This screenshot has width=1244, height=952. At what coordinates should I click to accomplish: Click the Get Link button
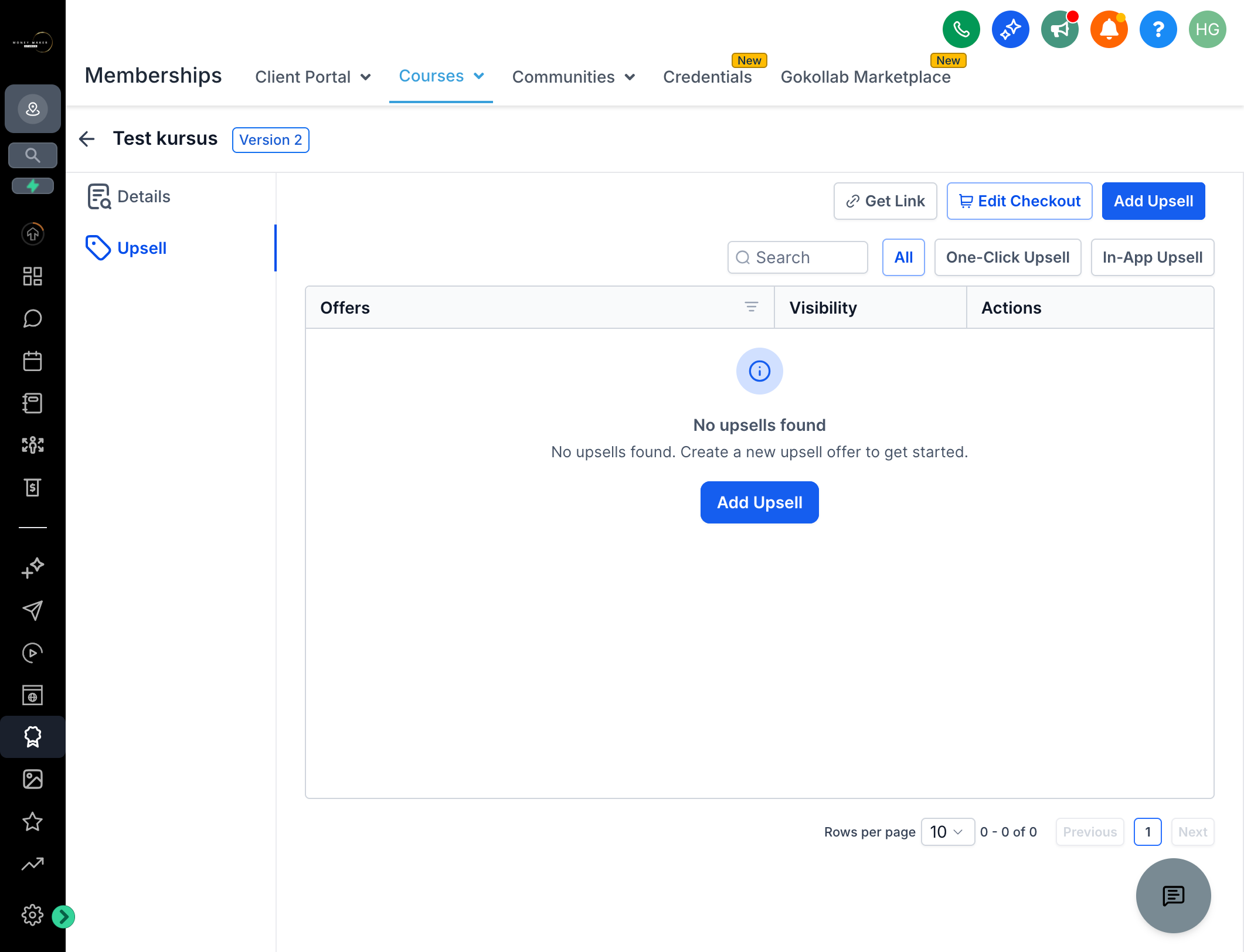pyautogui.click(x=885, y=201)
